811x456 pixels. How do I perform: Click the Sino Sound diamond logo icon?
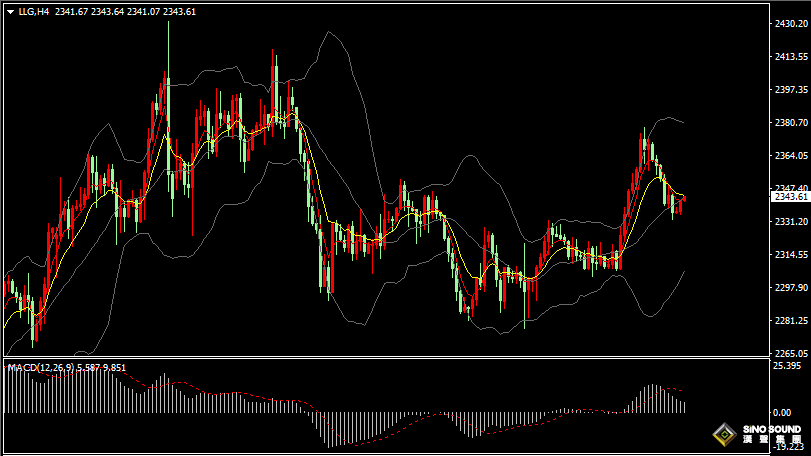pyautogui.click(x=723, y=435)
